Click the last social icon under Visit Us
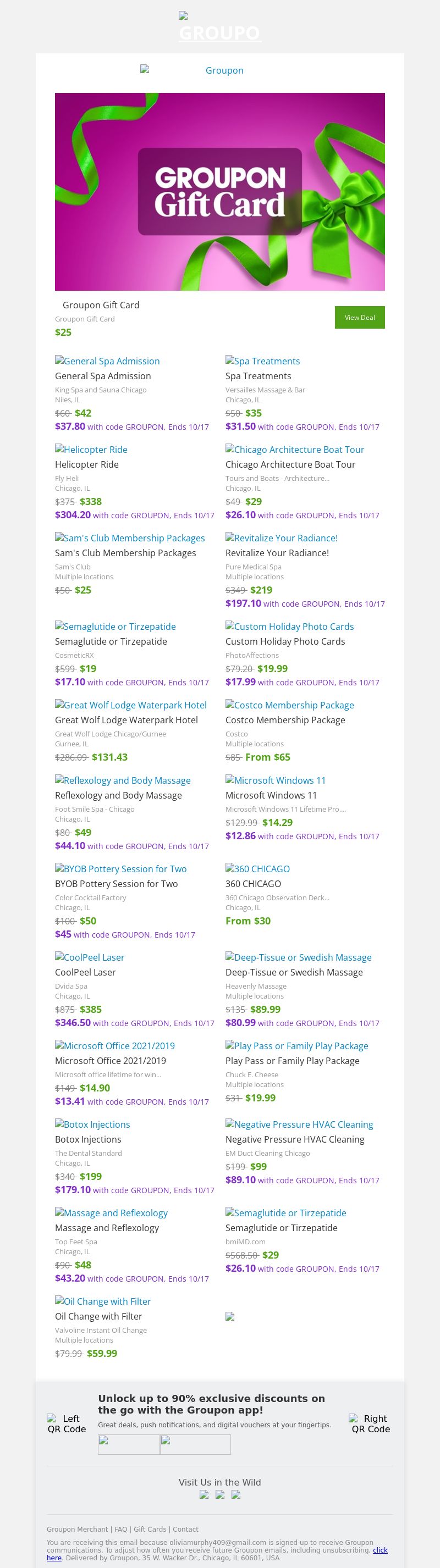The image size is (440, 1568). (x=236, y=1494)
